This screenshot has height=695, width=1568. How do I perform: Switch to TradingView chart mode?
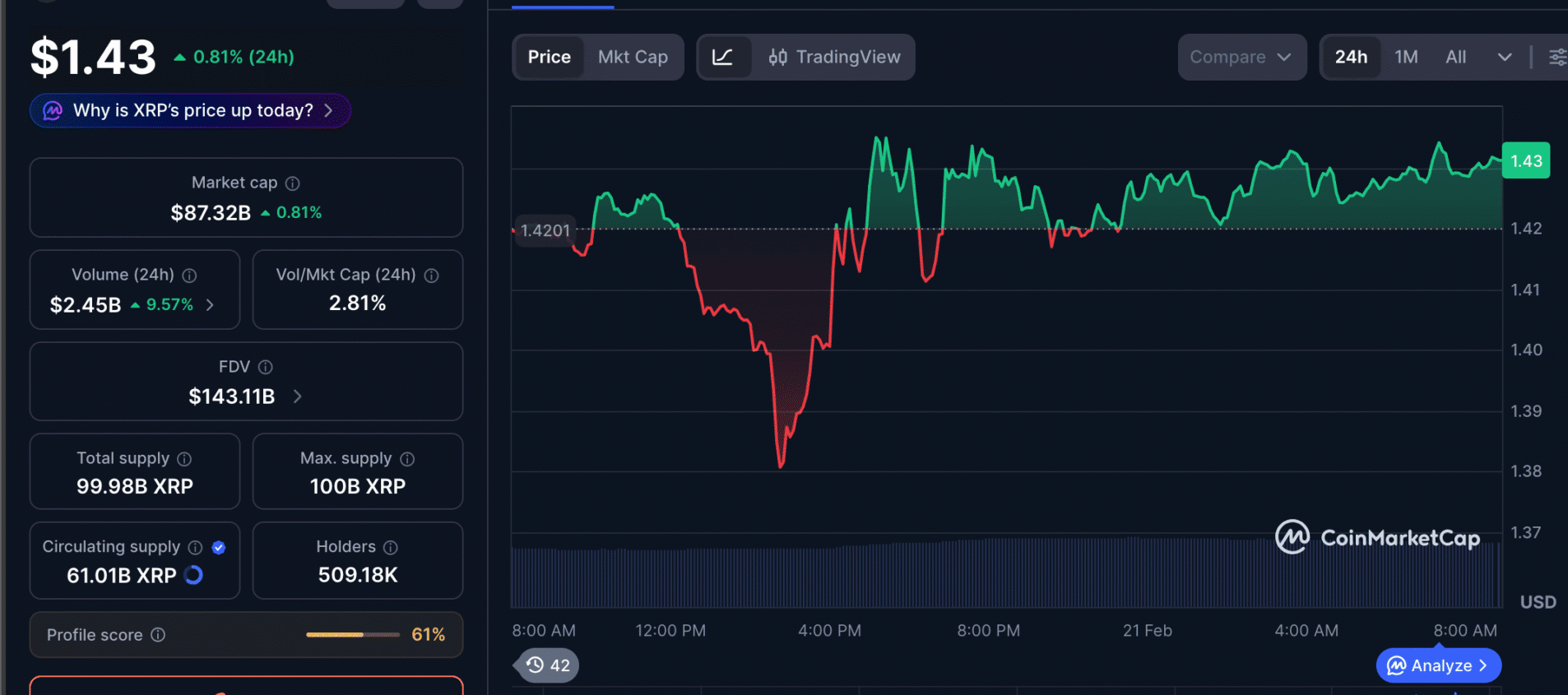click(x=834, y=58)
